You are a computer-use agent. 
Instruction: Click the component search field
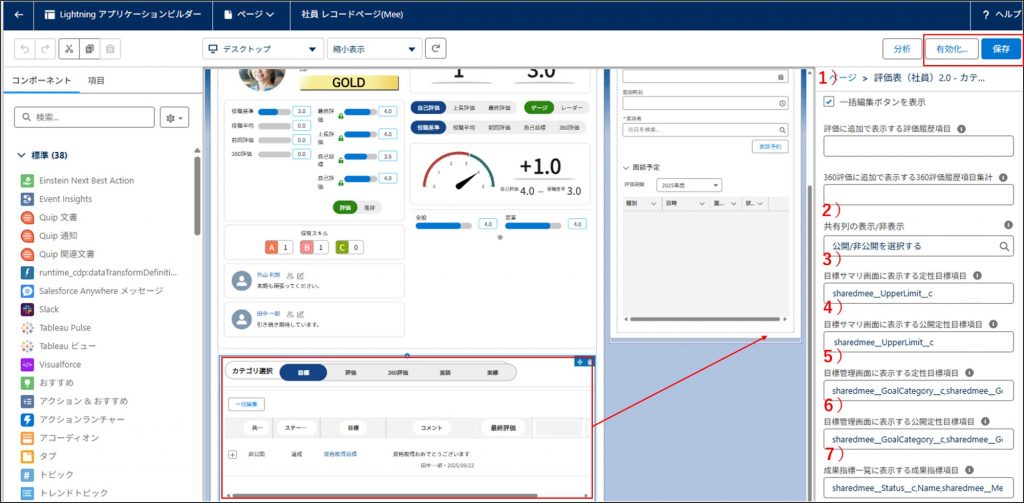pyautogui.click(x=85, y=117)
